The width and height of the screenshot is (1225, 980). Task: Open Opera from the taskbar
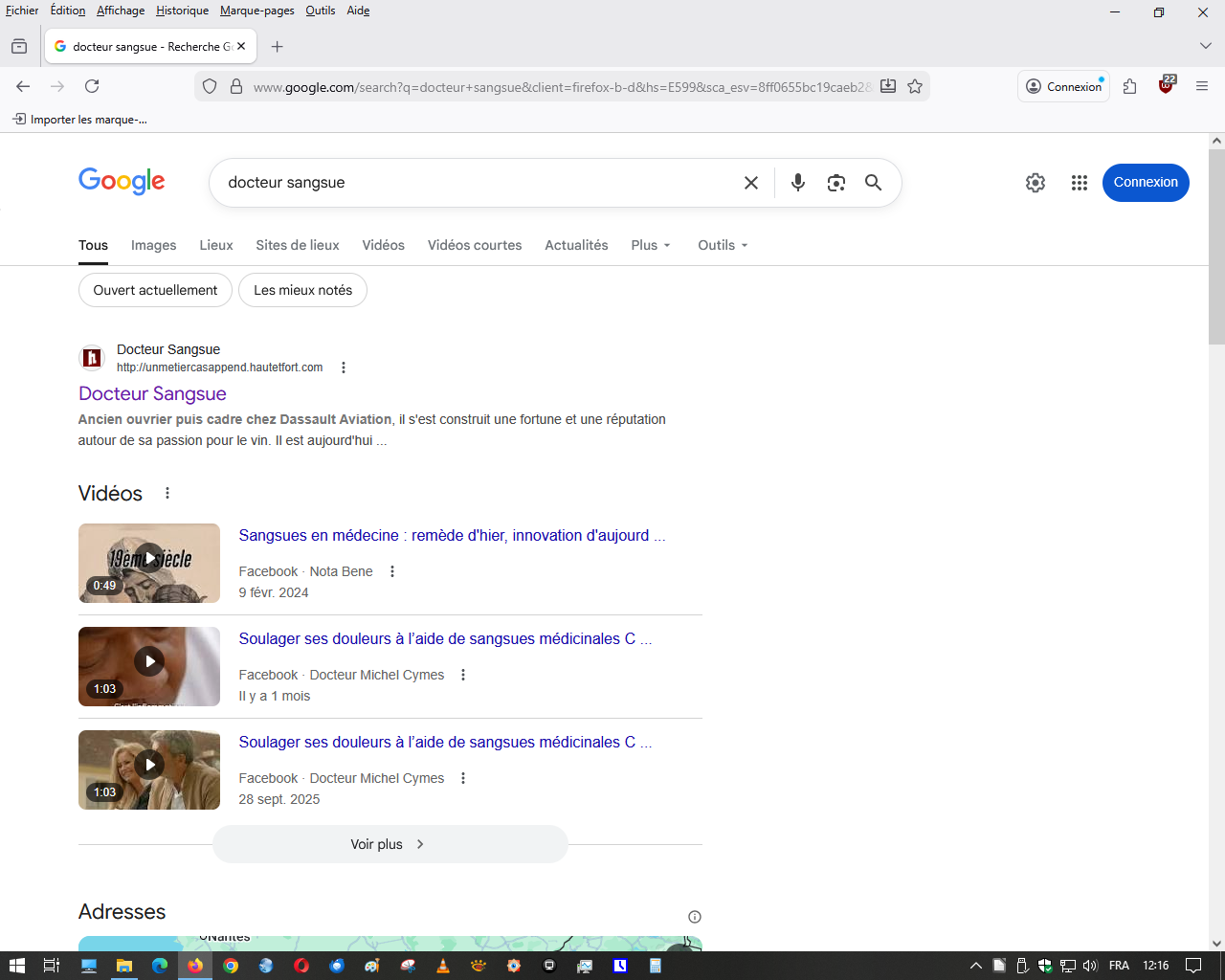(301, 966)
